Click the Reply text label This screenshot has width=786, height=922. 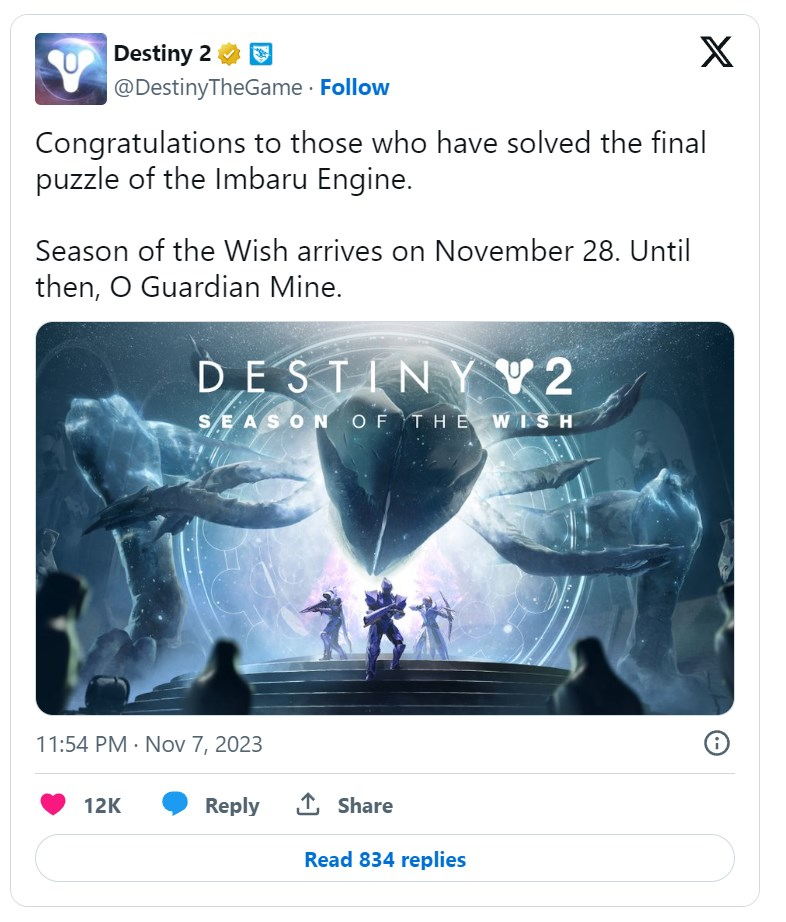[232, 806]
